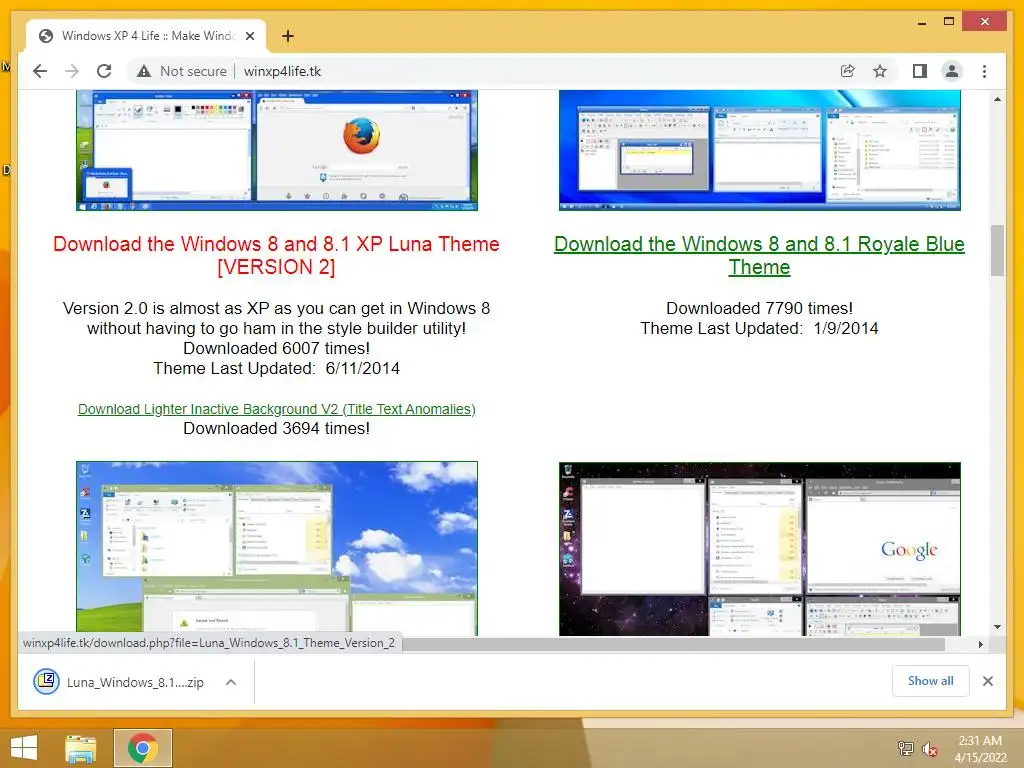Open the green theme blue-sky screenshot thumbnail
The image size is (1024, 768).
(277, 549)
